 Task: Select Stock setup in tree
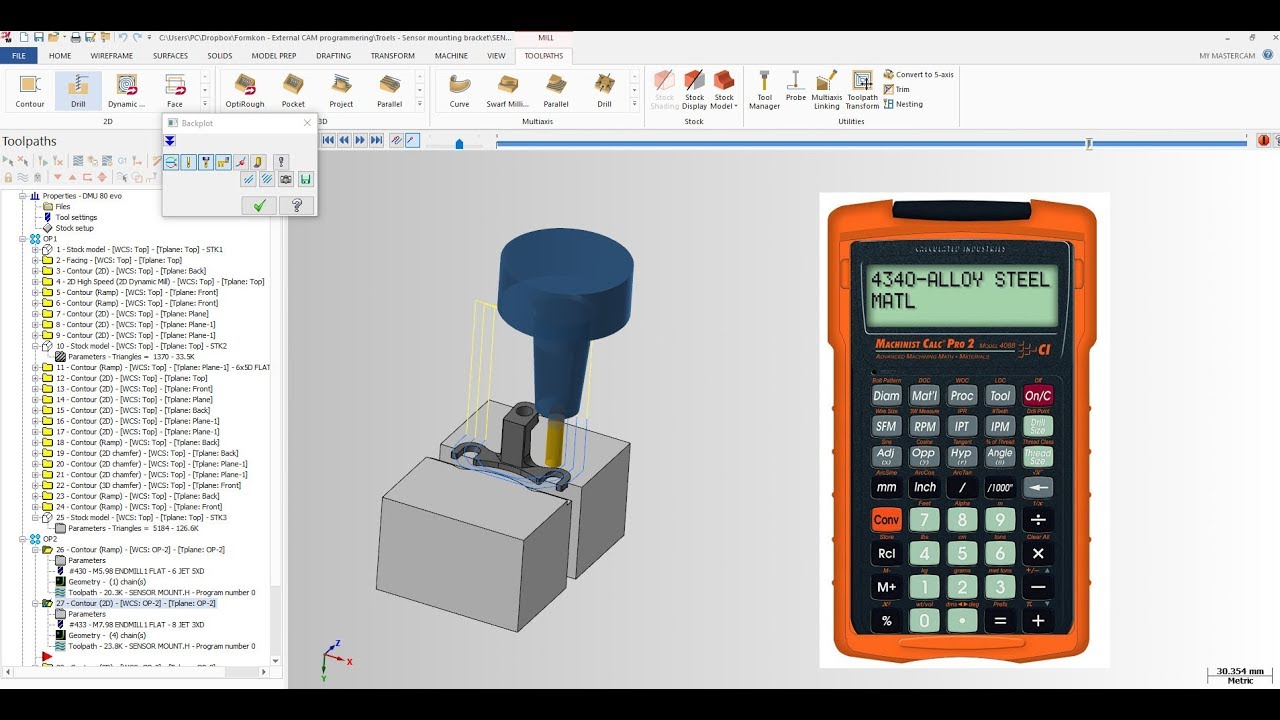pyautogui.click(x=74, y=228)
